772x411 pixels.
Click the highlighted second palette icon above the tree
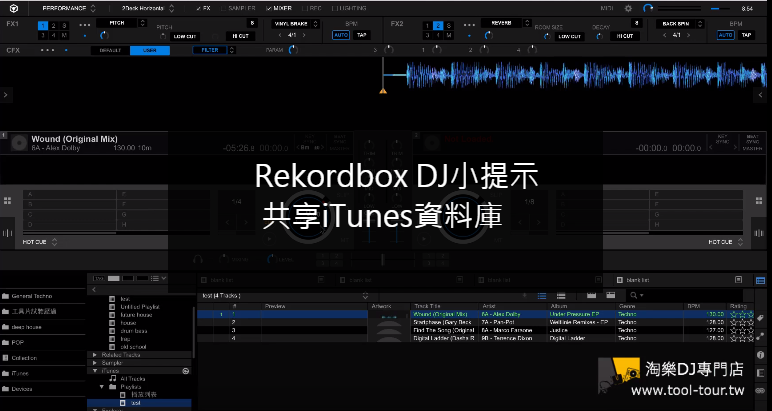pos(114,279)
